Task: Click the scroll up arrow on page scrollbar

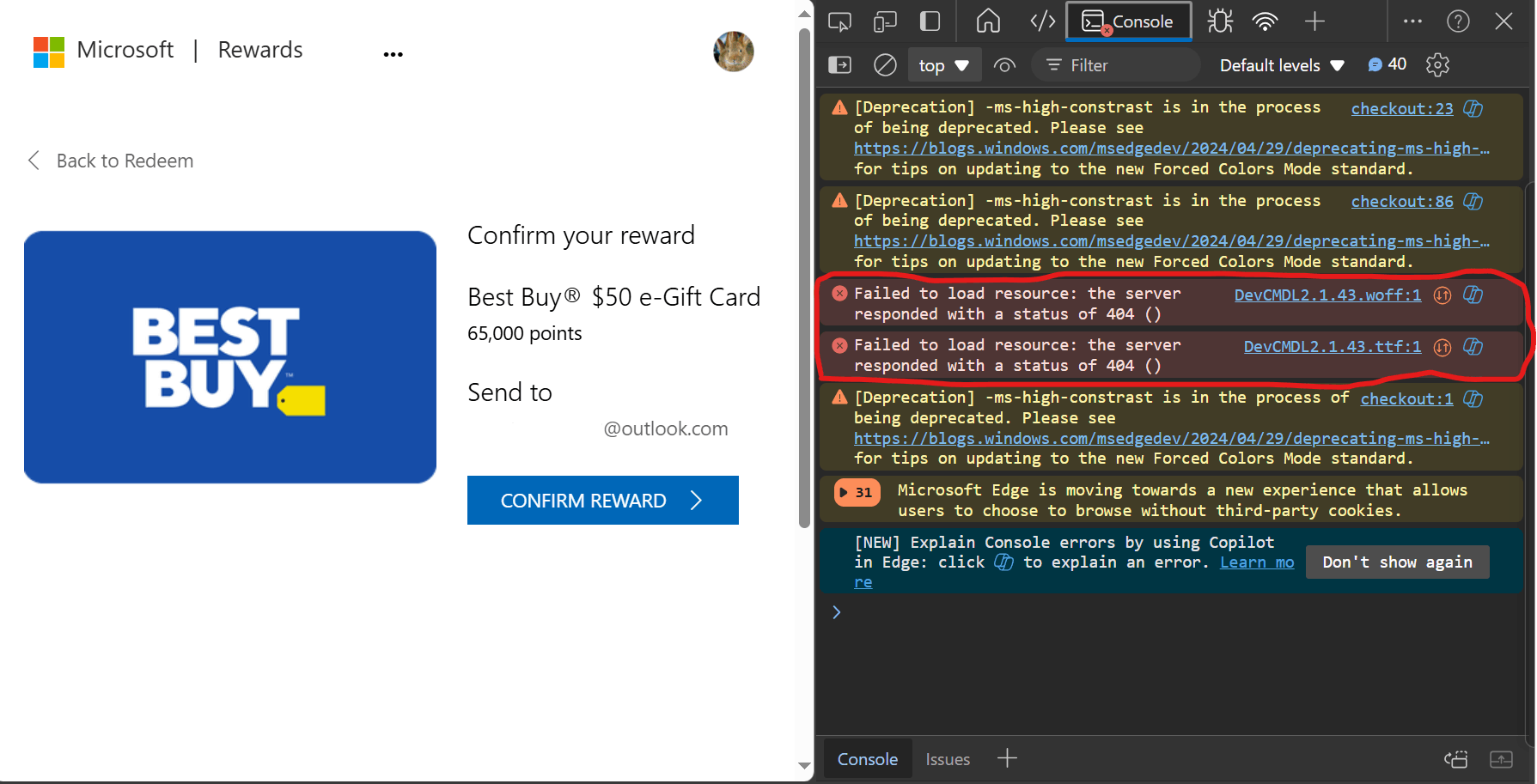Action: click(x=804, y=13)
